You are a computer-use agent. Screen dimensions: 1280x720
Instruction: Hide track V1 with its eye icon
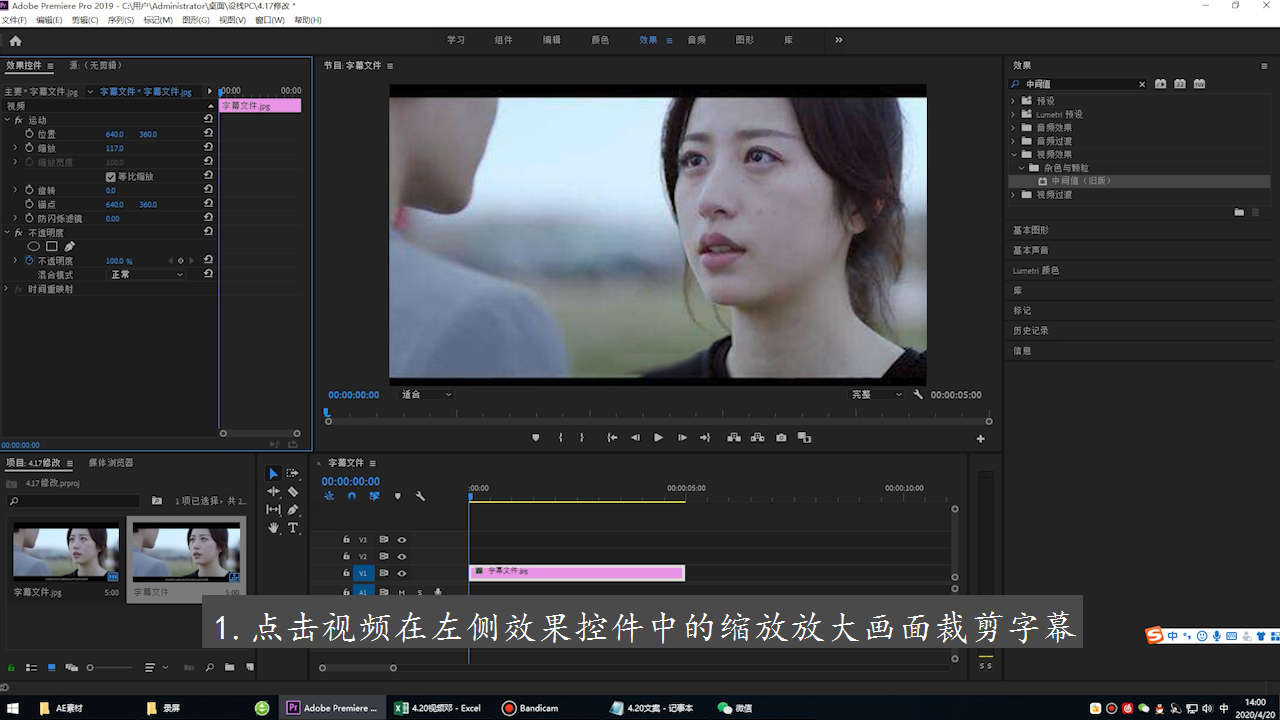[x=402, y=573]
